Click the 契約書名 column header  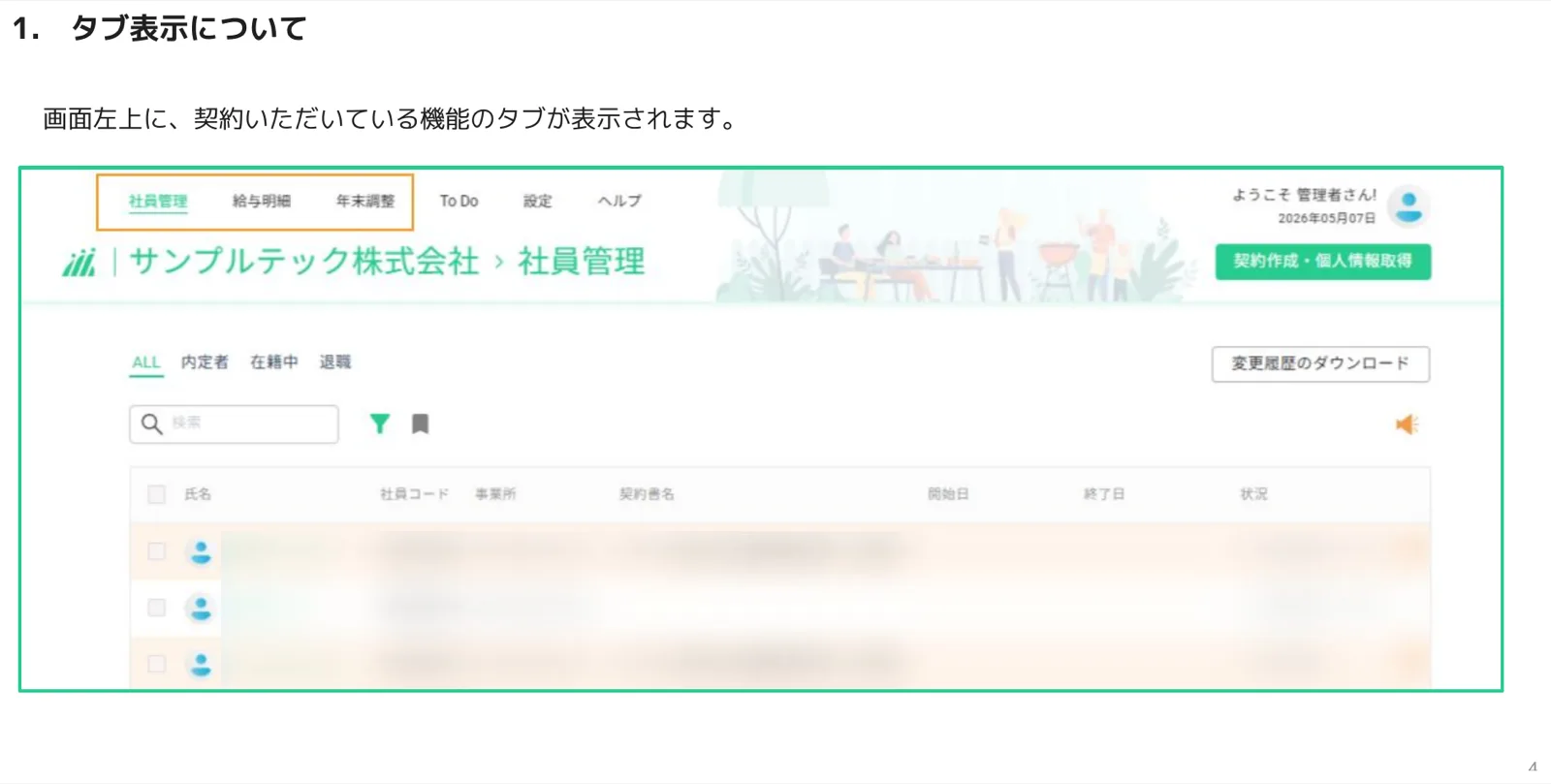tap(647, 494)
